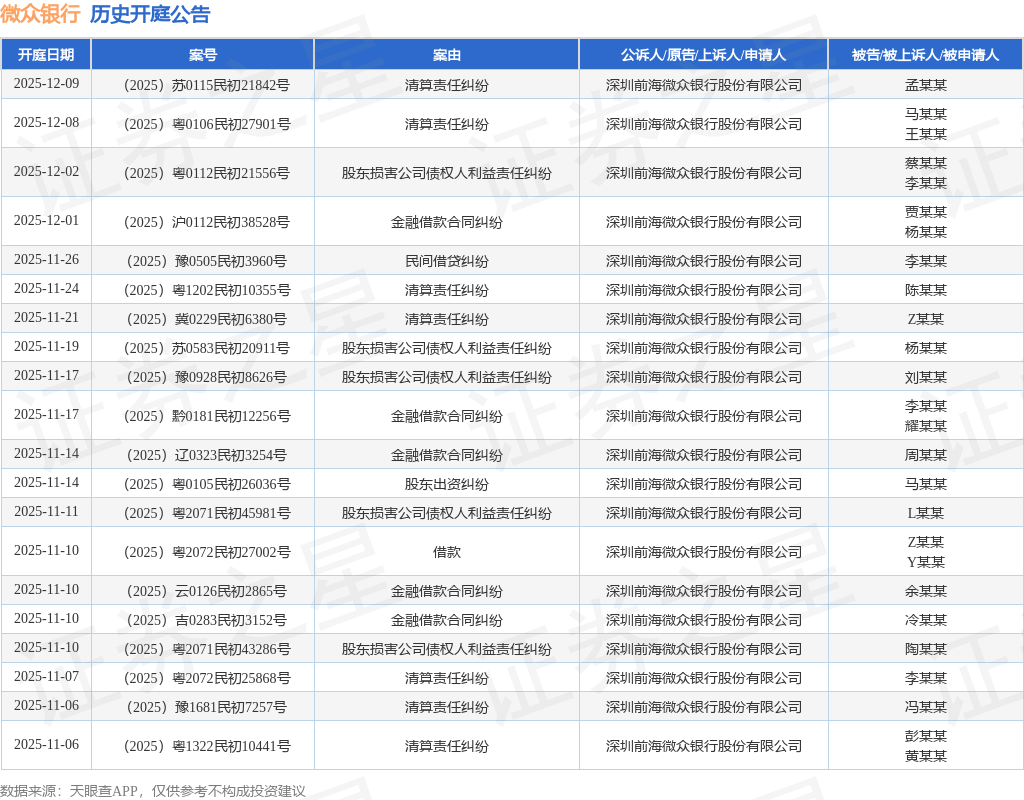The width and height of the screenshot is (1024, 800).
Task: Click defendant 耀某某
Action: (926, 426)
